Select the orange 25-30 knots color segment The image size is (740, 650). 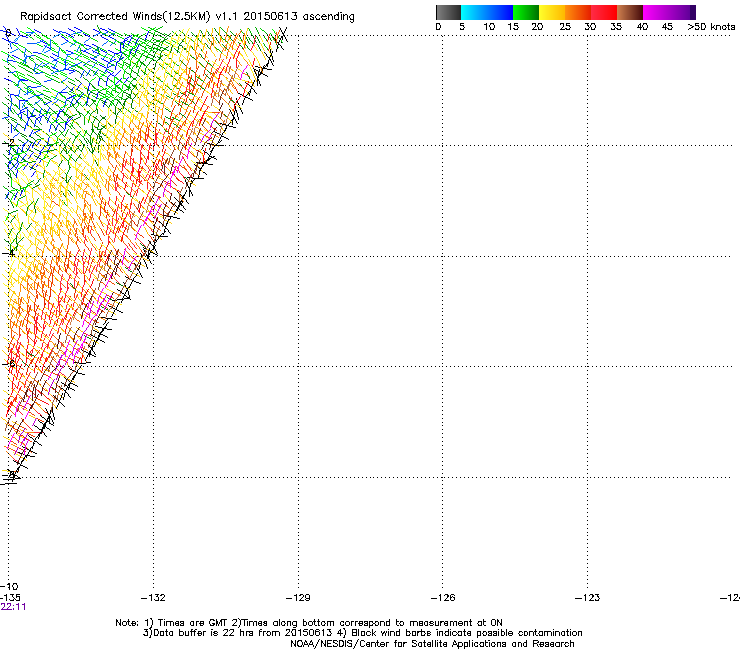tap(578, 12)
